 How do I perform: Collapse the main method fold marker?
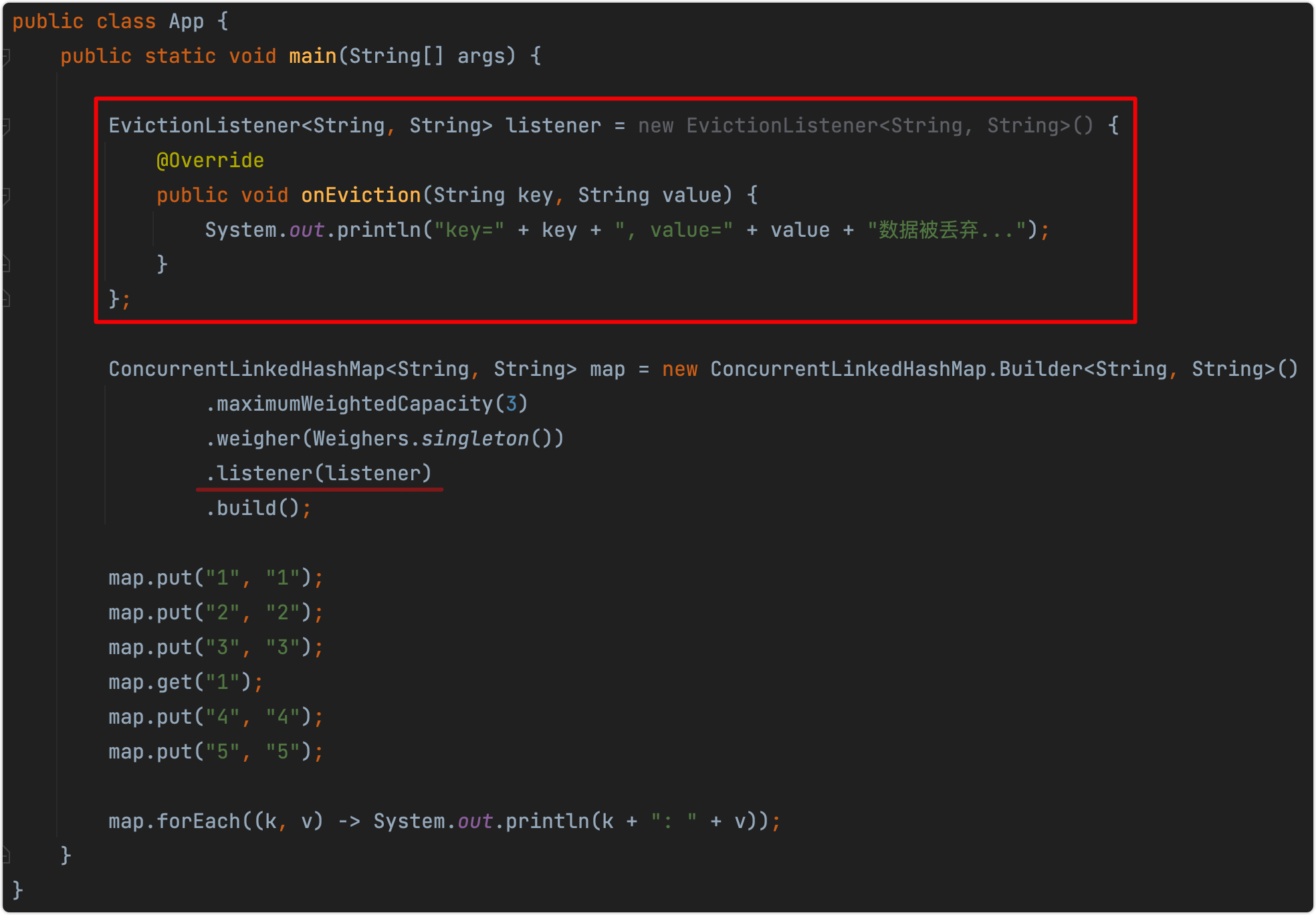point(6,57)
